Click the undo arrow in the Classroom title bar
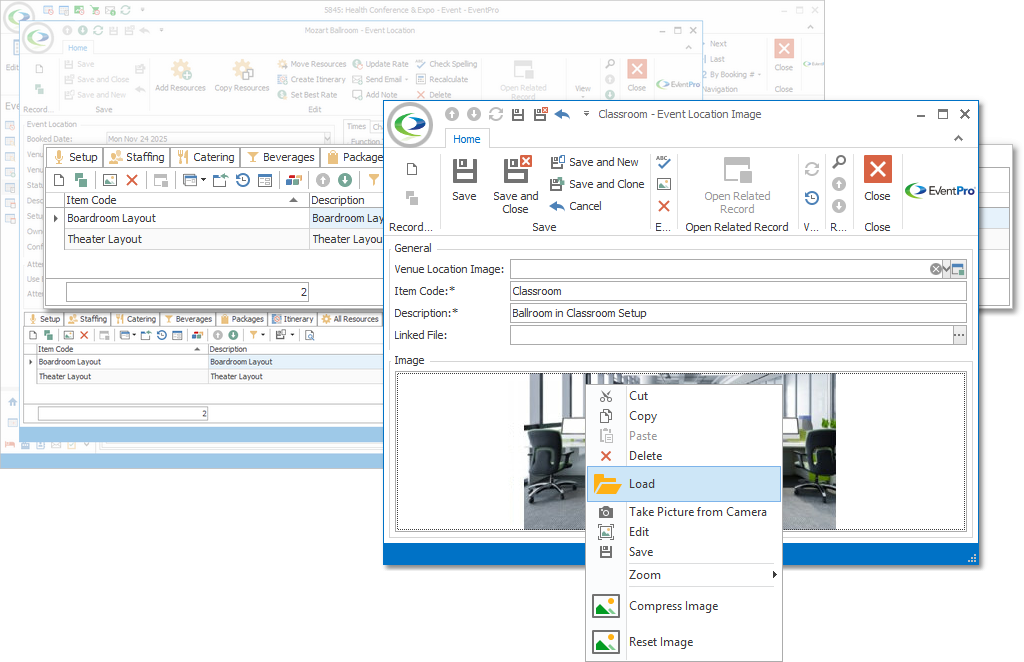The image size is (1024, 662). (x=562, y=114)
